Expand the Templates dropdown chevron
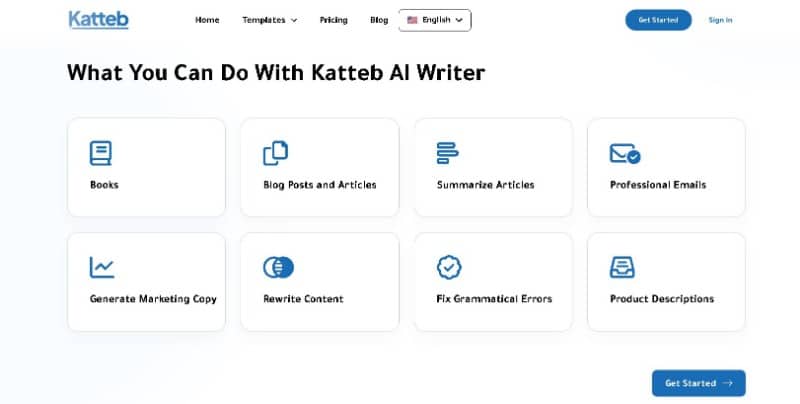Image resolution: width=800 pixels, height=404 pixels. (x=294, y=20)
